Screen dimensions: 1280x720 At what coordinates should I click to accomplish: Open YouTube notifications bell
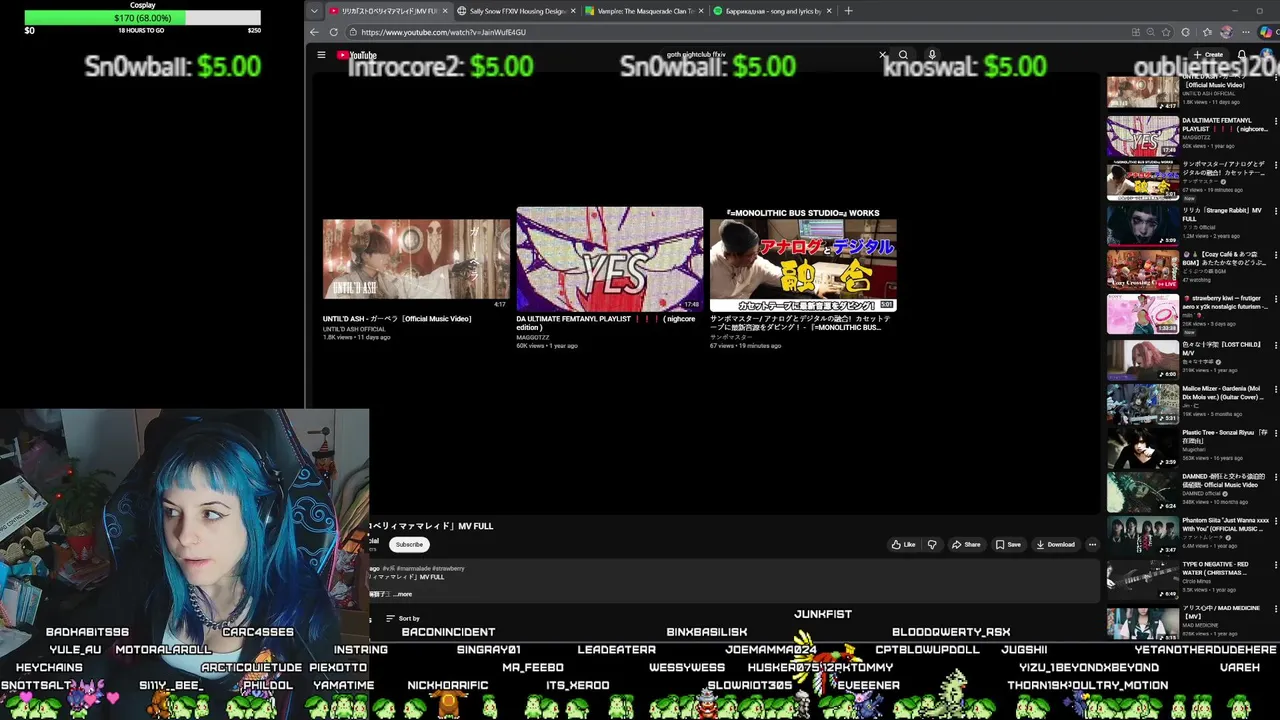point(1242,55)
